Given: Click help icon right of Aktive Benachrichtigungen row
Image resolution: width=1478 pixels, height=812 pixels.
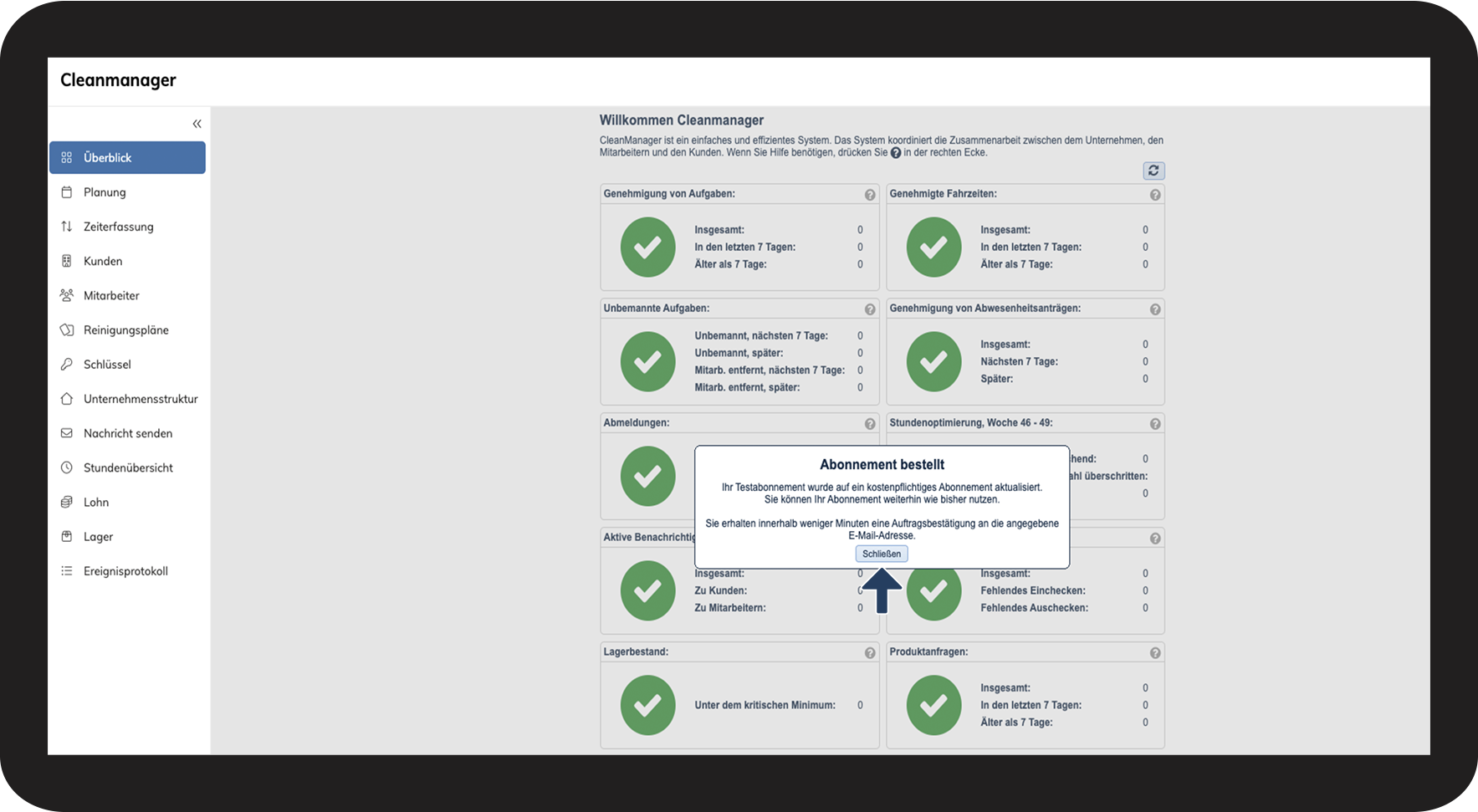Looking at the screenshot, I should (x=1155, y=539).
